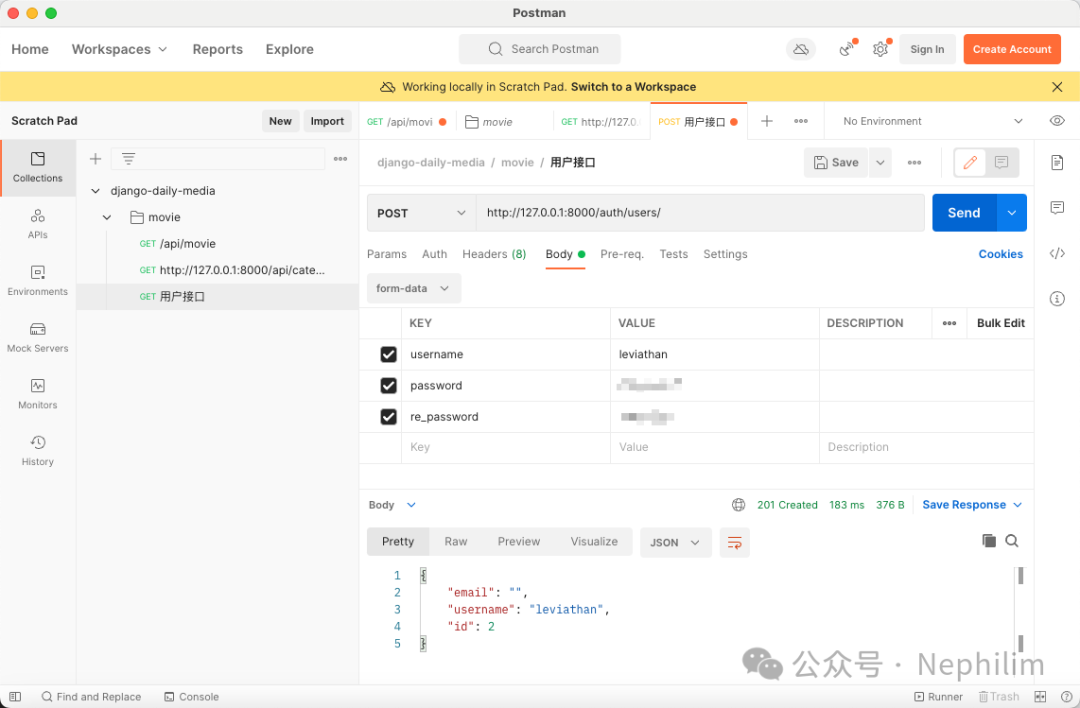1080x708 pixels.
Task: Collapse the django-daily-media collection
Action: [96, 191]
